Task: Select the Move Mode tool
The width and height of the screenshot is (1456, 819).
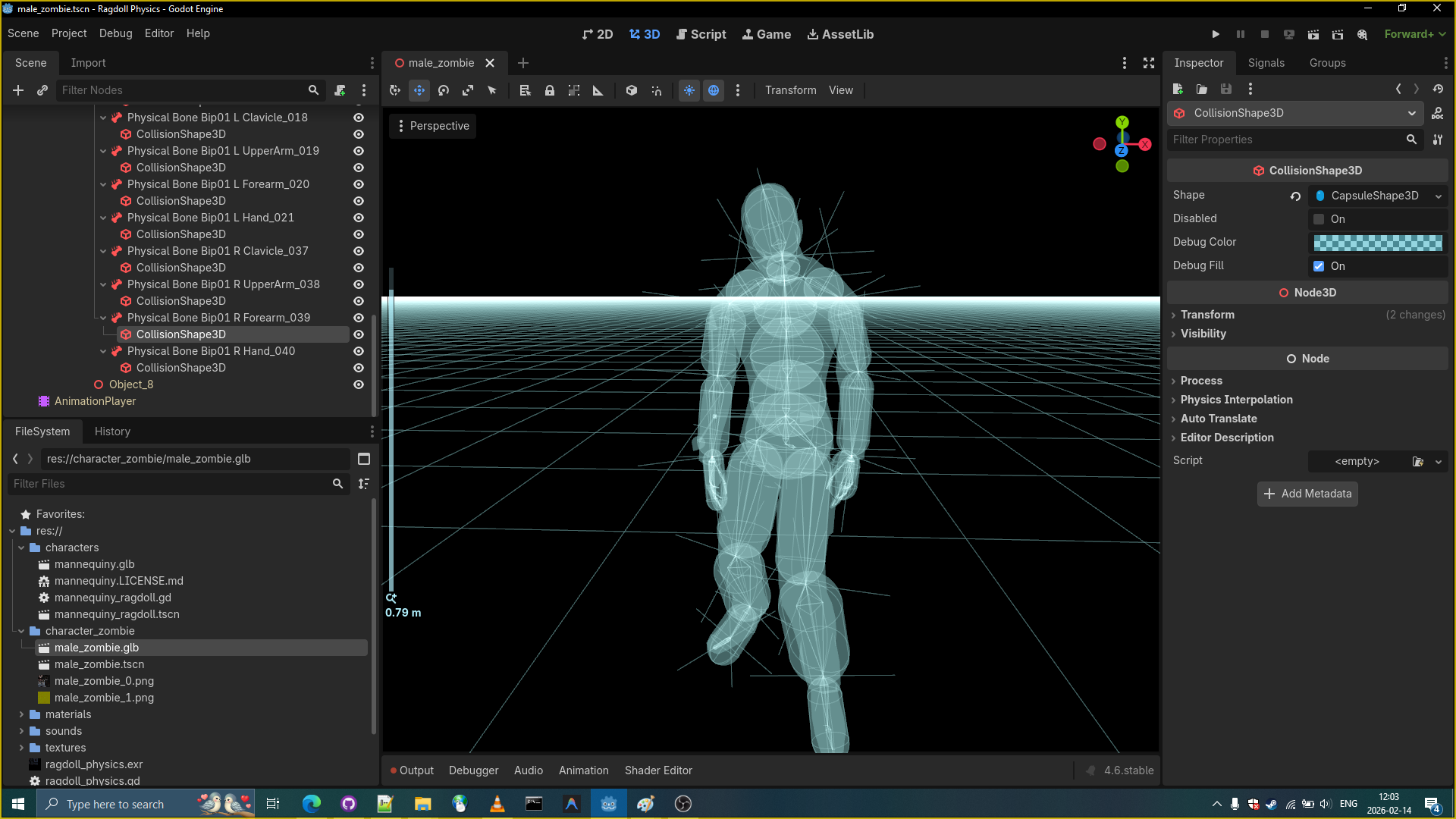Action: pyautogui.click(x=419, y=90)
